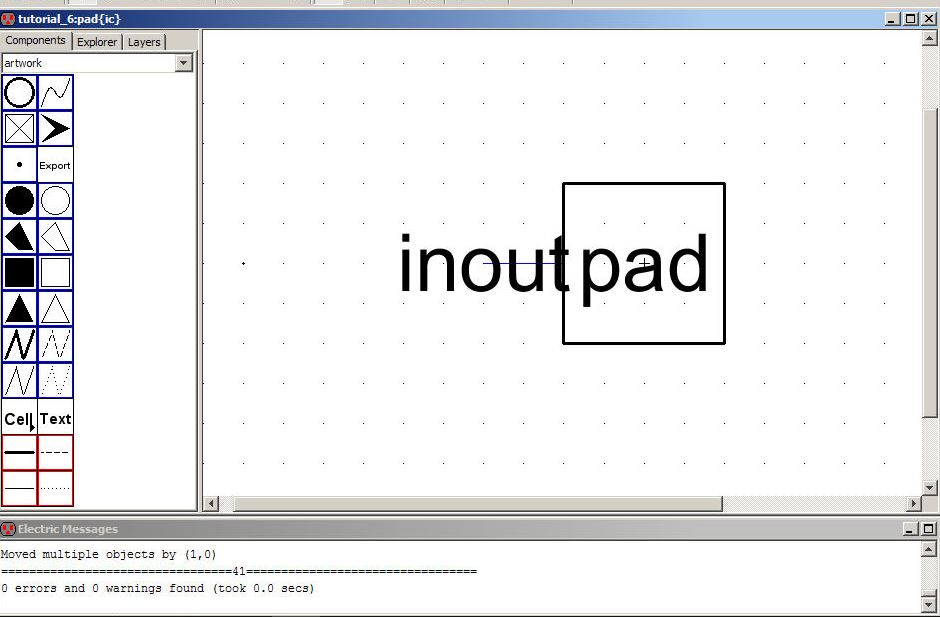Switch to the Explorer tab
This screenshot has height=617, width=940.
97,42
